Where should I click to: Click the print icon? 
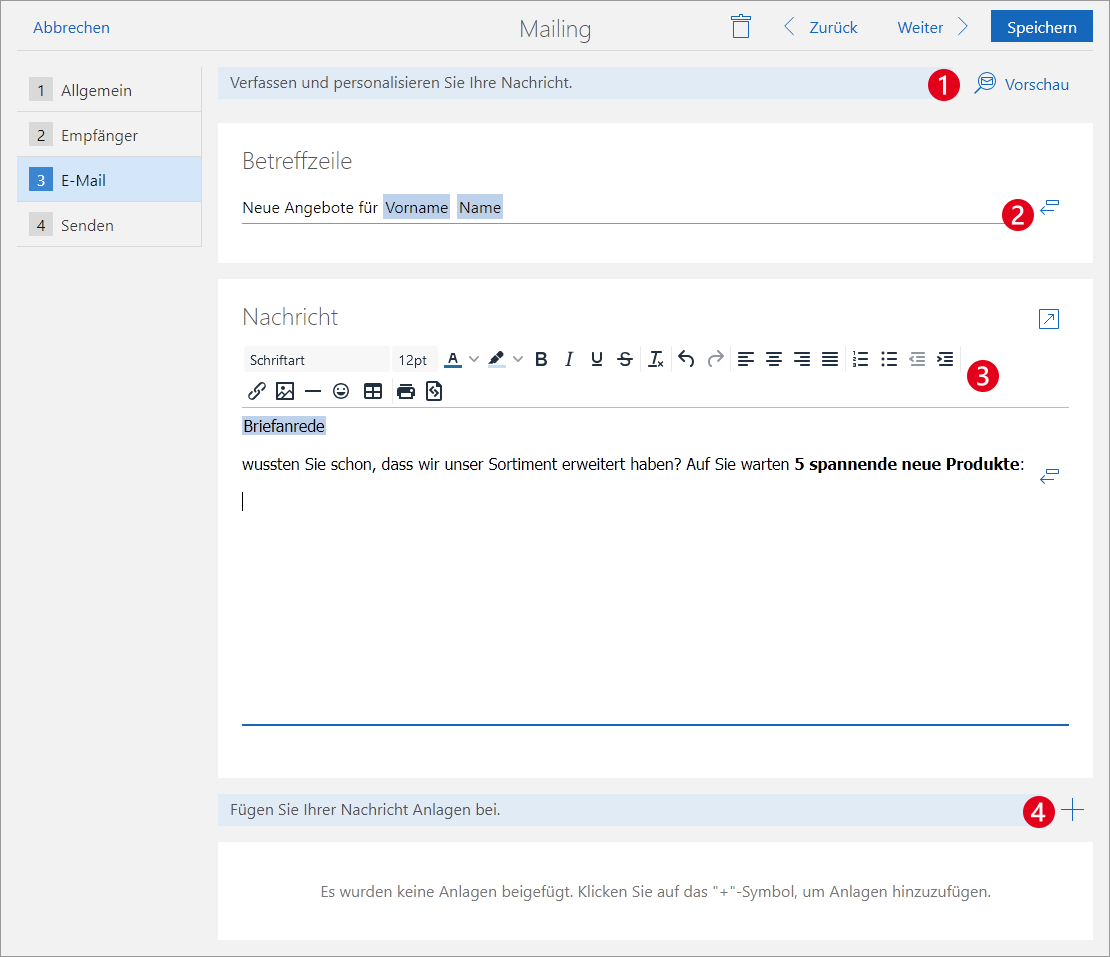click(405, 391)
